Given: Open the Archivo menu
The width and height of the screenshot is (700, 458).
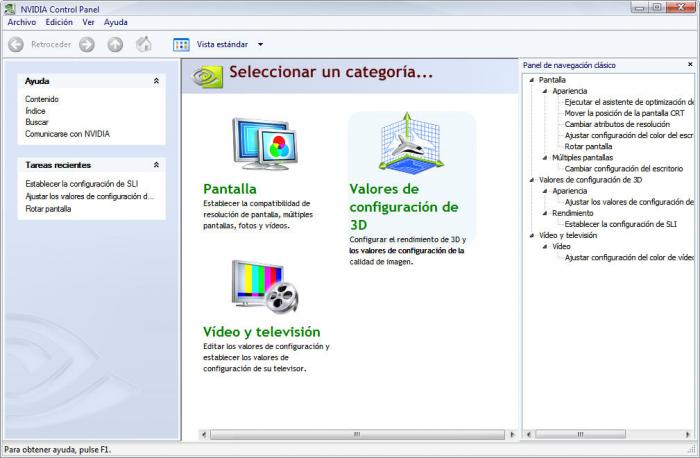Looking at the screenshot, I should [x=21, y=22].
